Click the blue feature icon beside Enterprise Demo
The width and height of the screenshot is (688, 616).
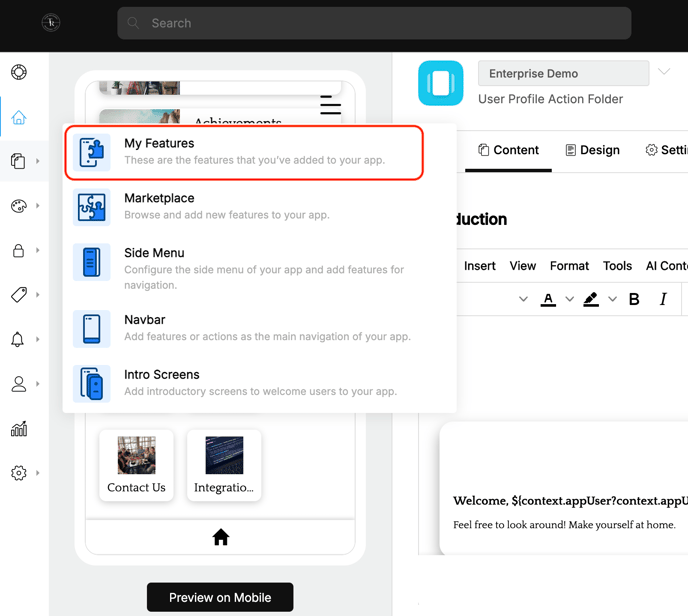[x=441, y=83]
